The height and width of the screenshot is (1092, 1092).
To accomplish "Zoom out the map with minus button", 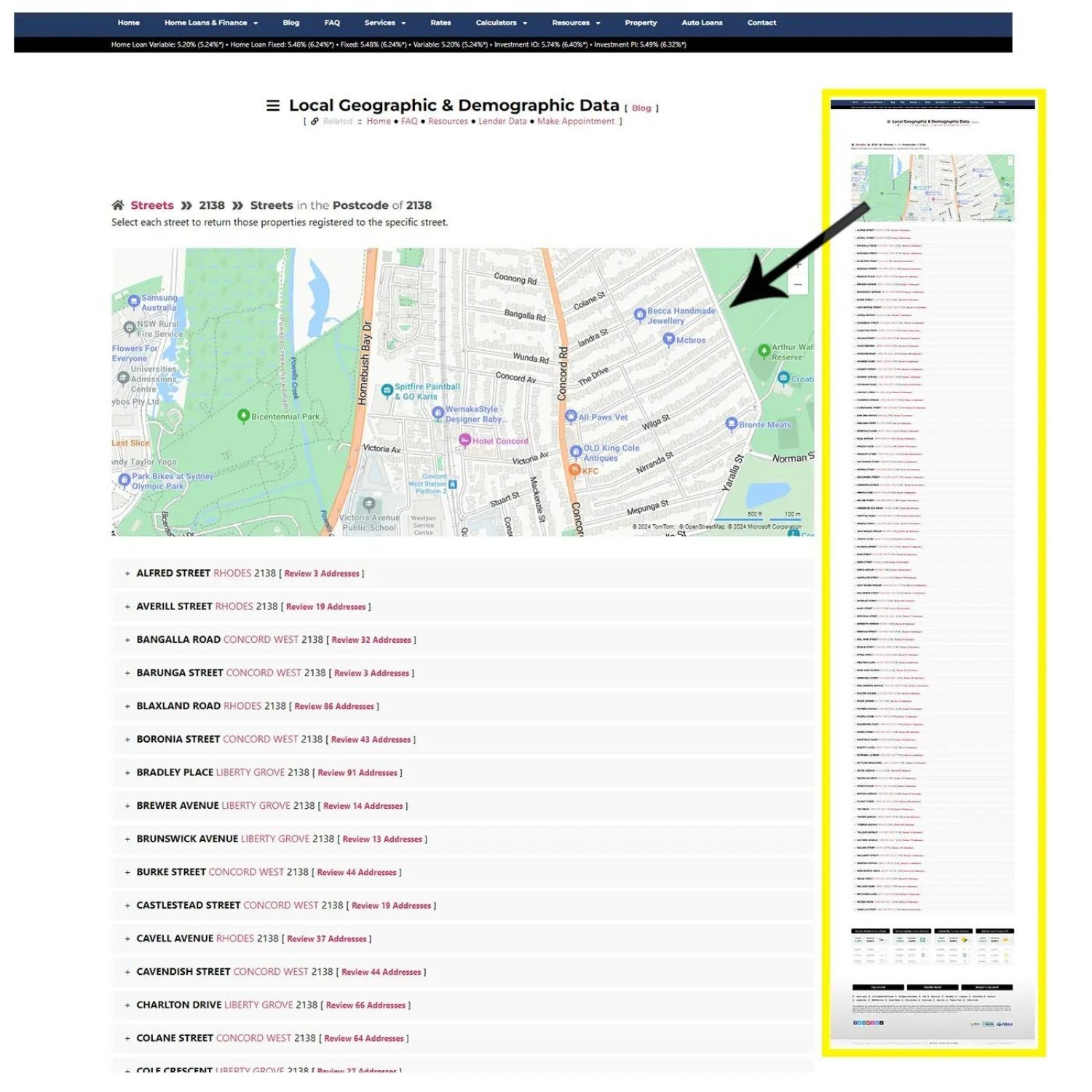I will tap(798, 285).
